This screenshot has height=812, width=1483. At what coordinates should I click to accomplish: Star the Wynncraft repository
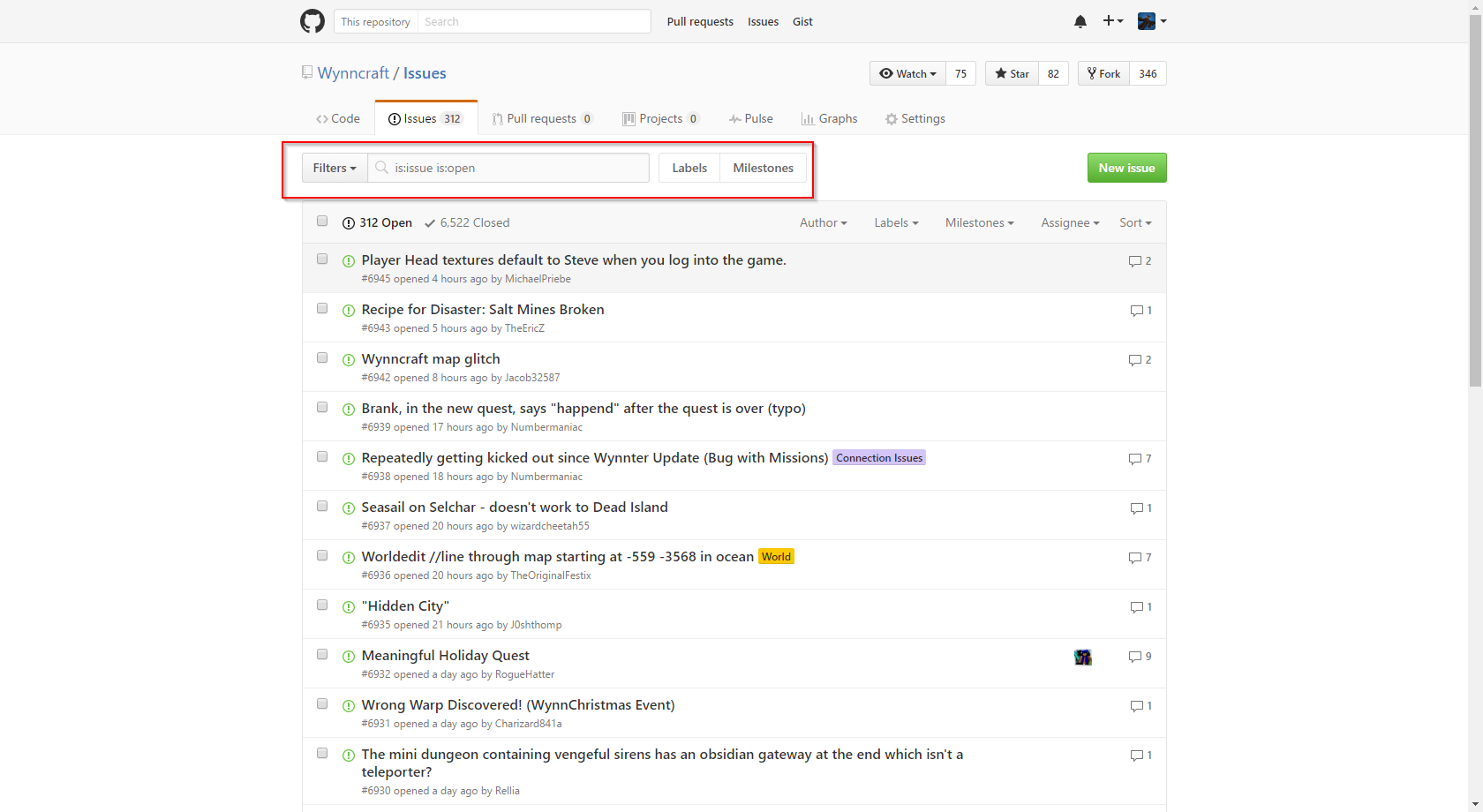pyautogui.click(x=1012, y=73)
